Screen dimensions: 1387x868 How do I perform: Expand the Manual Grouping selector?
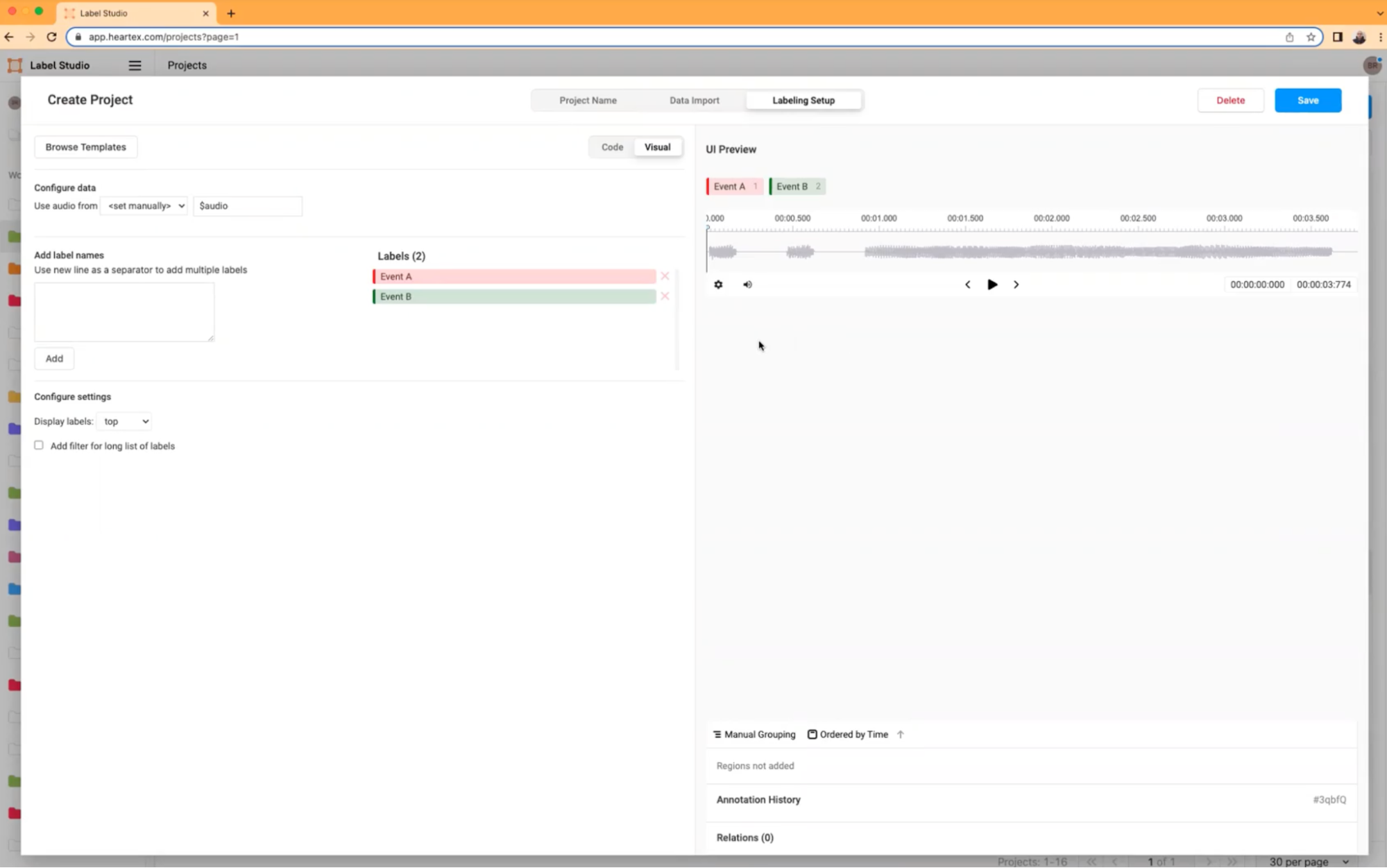pyautogui.click(x=754, y=734)
